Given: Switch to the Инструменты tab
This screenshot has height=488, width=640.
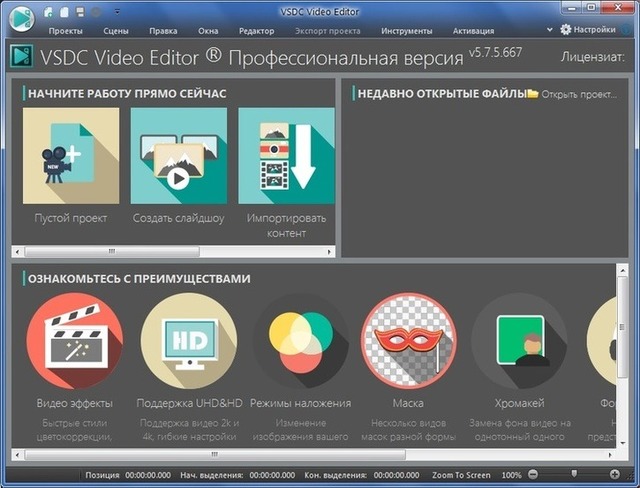Looking at the screenshot, I should click(x=407, y=31).
